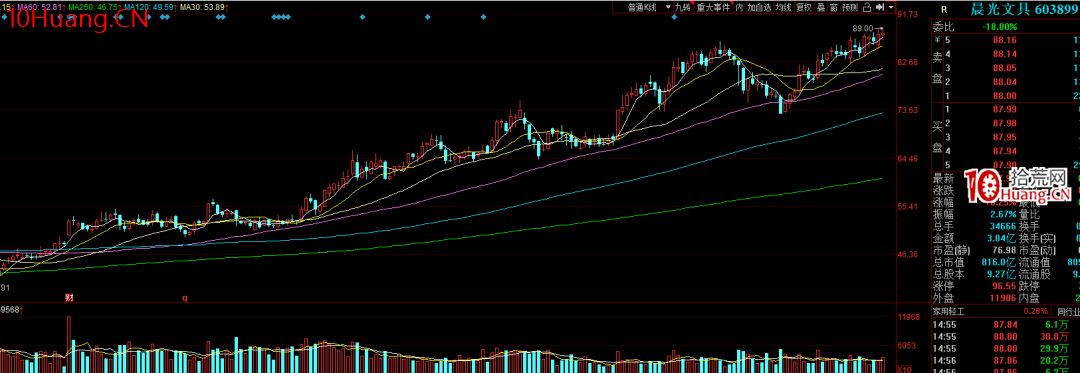Click the red q event marker
The image size is (1080, 373).
click(x=185, y=298)
